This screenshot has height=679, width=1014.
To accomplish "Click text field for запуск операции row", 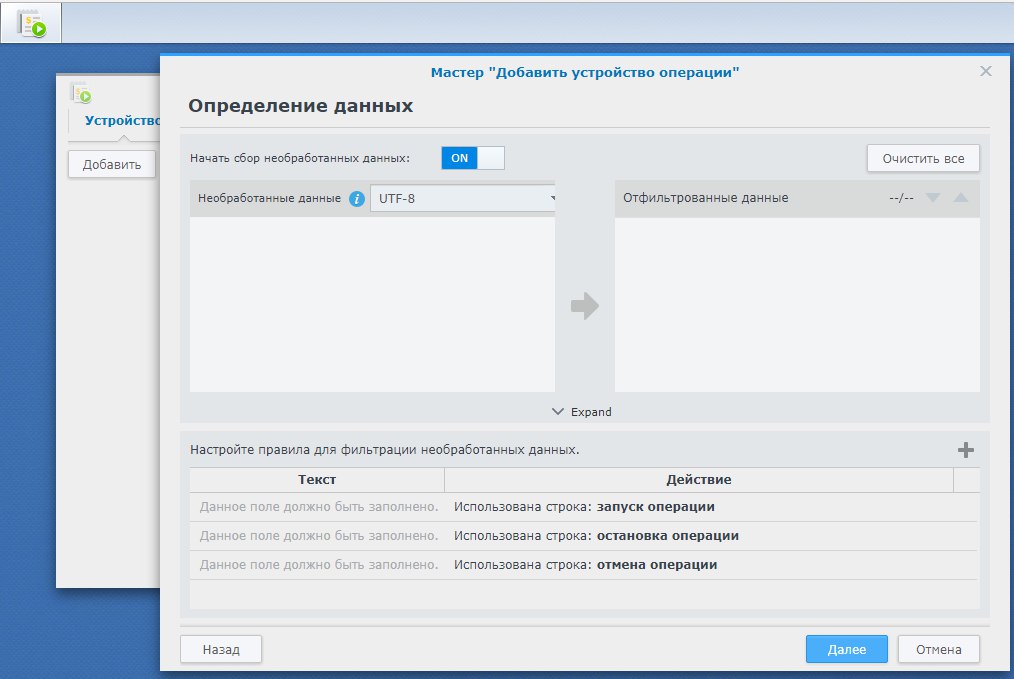I will (318, 507).
